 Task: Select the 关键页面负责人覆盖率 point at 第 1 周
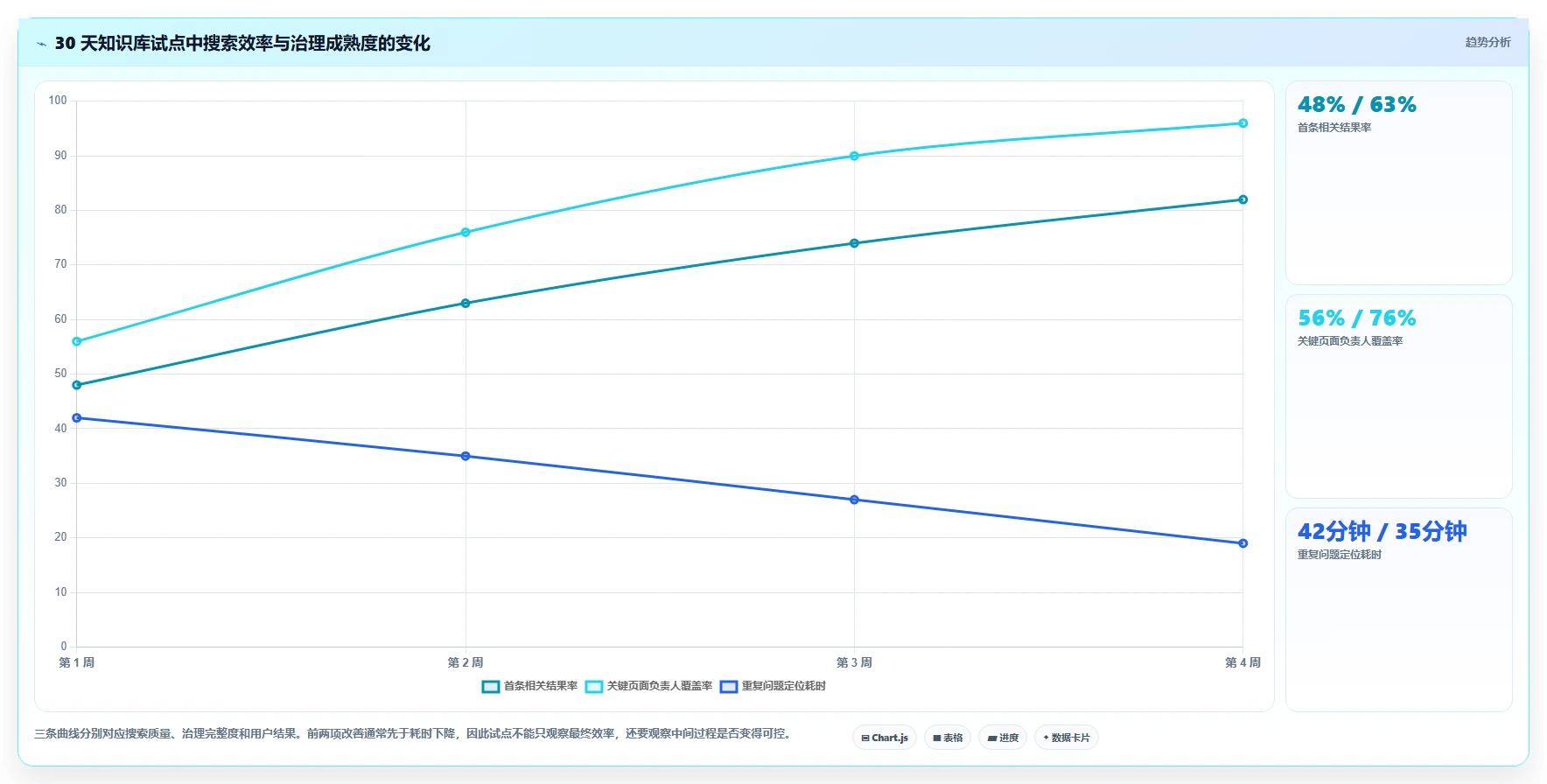pyautogui.click(x=77, y=341)
